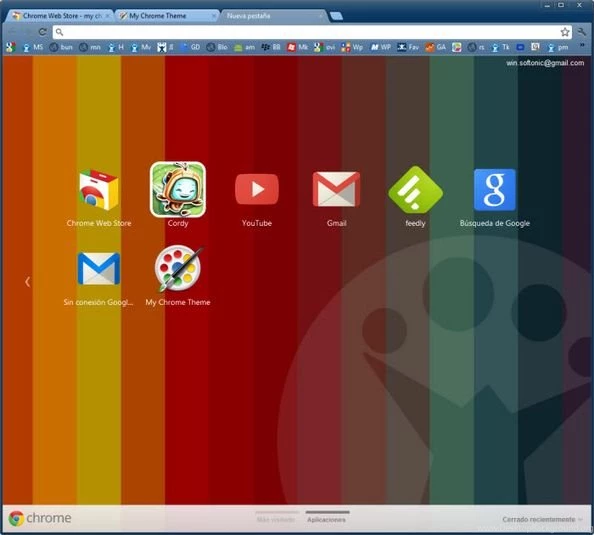The image size is (594, 535).
Task: Open the ovi bookmark
Action: coord(325,47)
